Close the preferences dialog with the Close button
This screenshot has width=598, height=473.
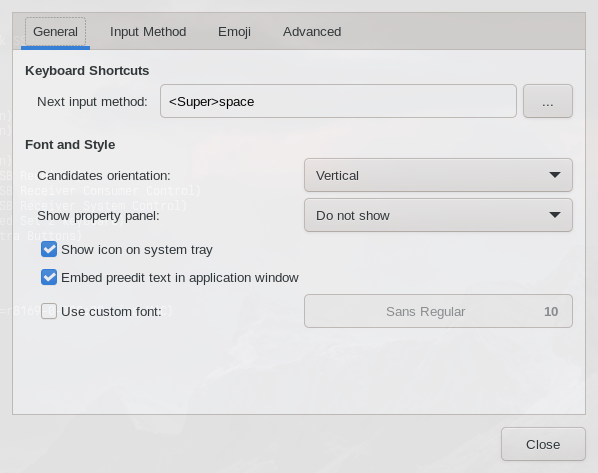[x=543, y=444]
